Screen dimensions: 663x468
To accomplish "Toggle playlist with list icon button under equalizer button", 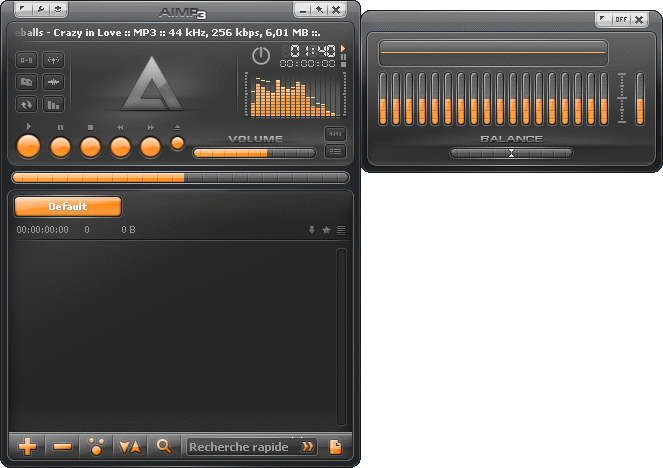I will (335, 151).
